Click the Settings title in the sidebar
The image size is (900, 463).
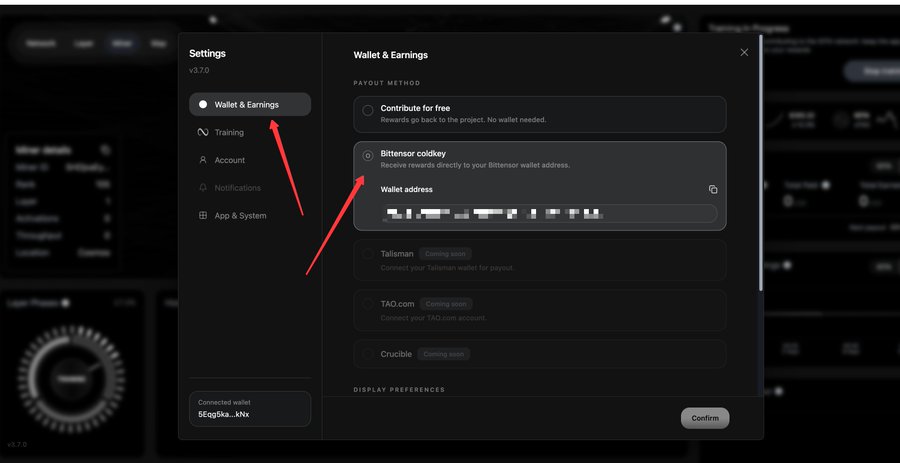click(207, 53)
